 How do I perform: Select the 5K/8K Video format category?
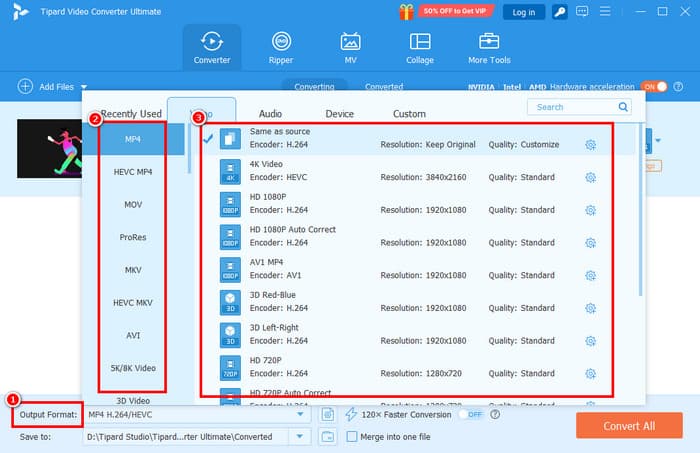click(x=133, y=368)
